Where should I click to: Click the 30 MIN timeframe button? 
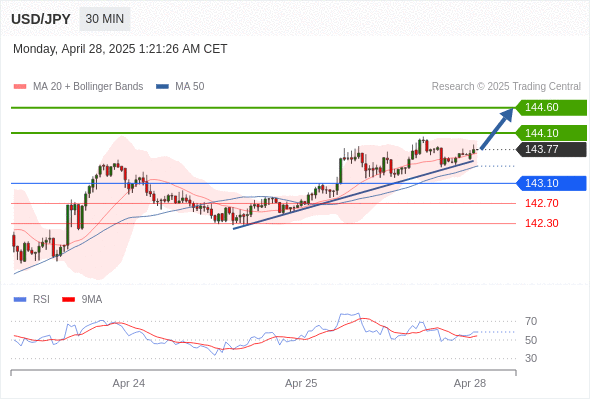pyautogui.click(x=105, y=19)
